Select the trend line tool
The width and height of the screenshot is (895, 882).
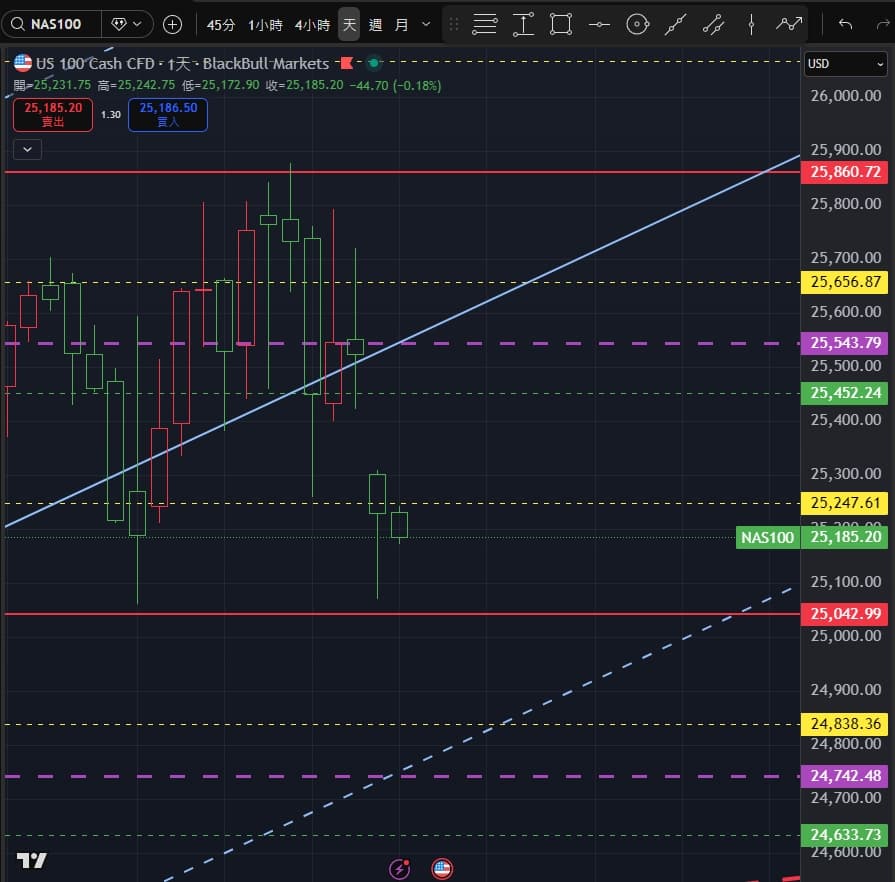[675, 25]
